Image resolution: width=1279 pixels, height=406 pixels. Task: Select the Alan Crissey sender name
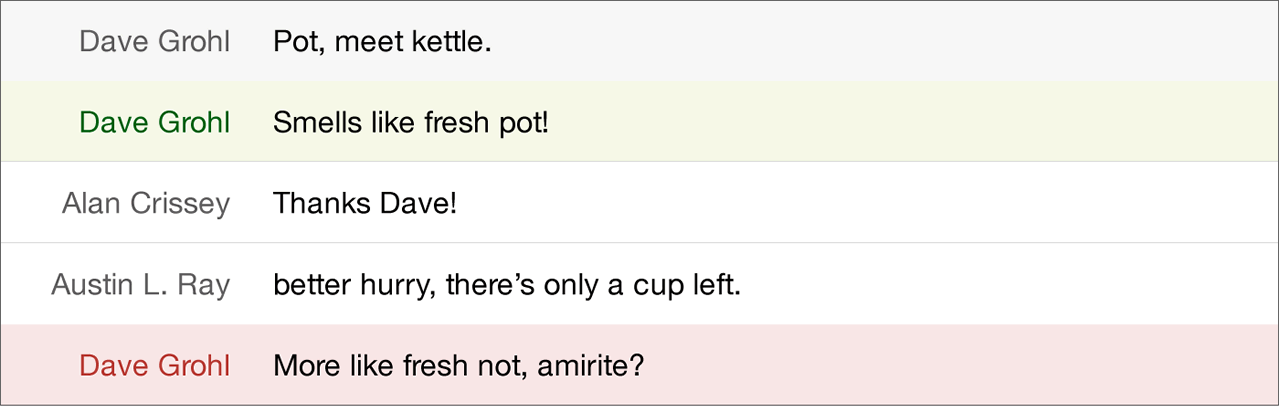[x=146, y=204]
